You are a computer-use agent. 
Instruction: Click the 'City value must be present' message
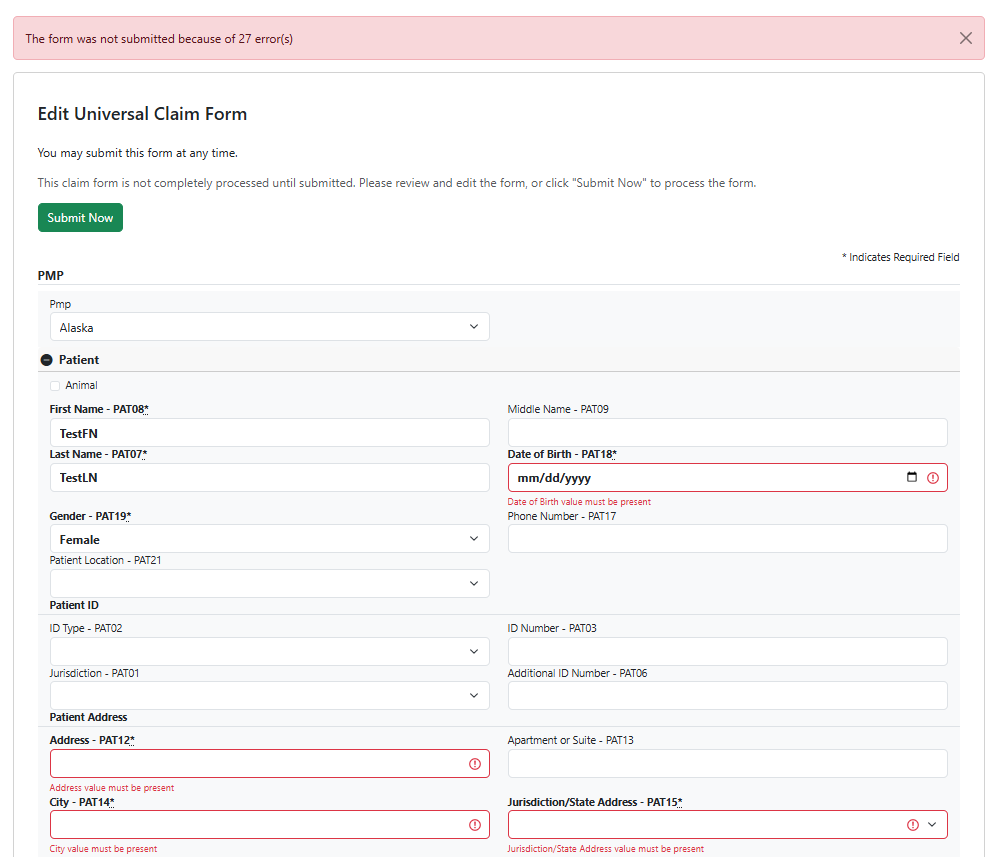coord(103,849)
